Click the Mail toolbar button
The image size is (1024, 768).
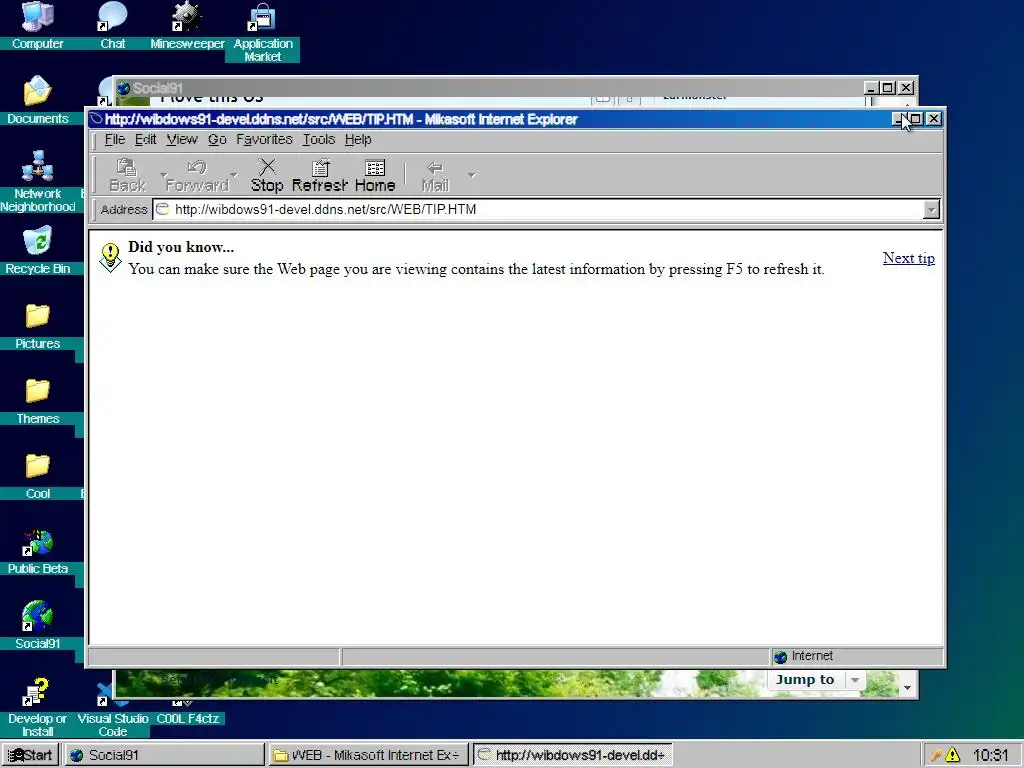point(435,175)
